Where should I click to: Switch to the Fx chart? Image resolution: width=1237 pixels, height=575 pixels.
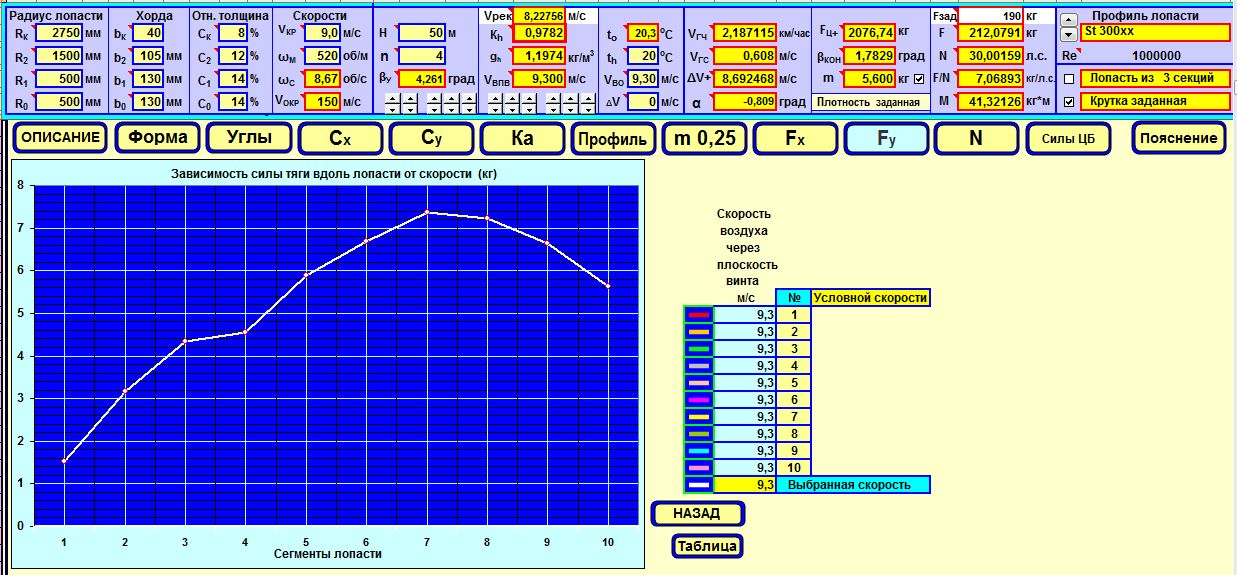(795, 138)
